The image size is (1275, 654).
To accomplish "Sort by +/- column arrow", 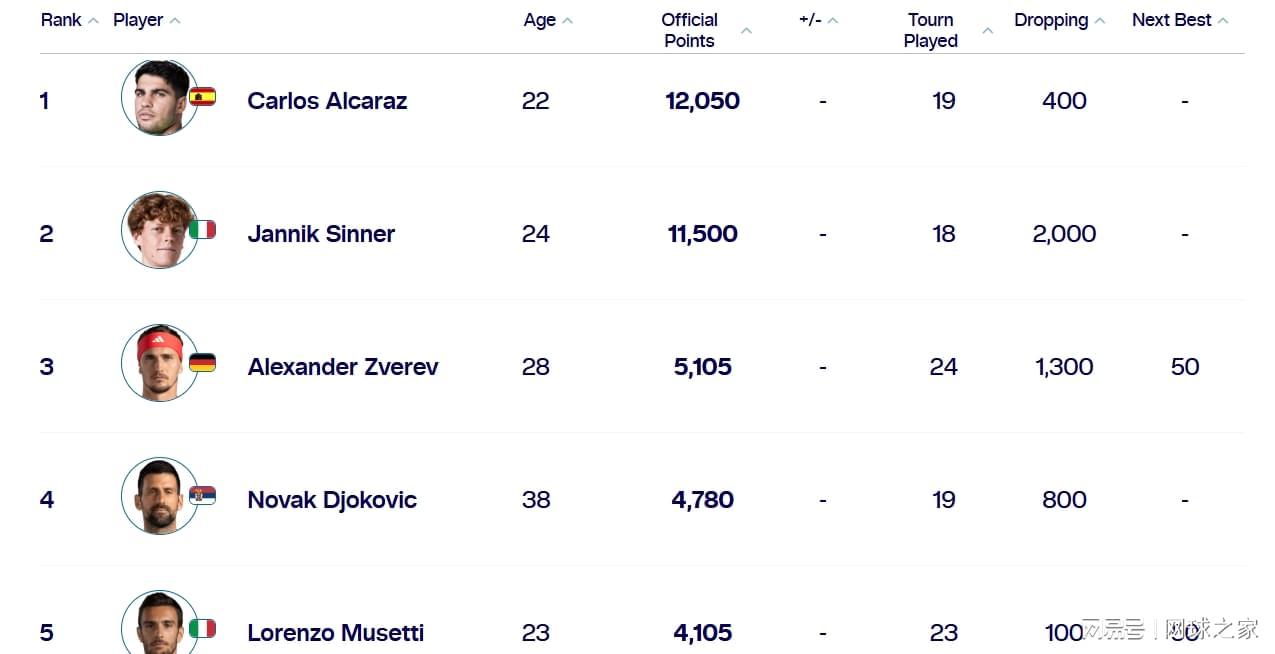I will click(833, 21).
